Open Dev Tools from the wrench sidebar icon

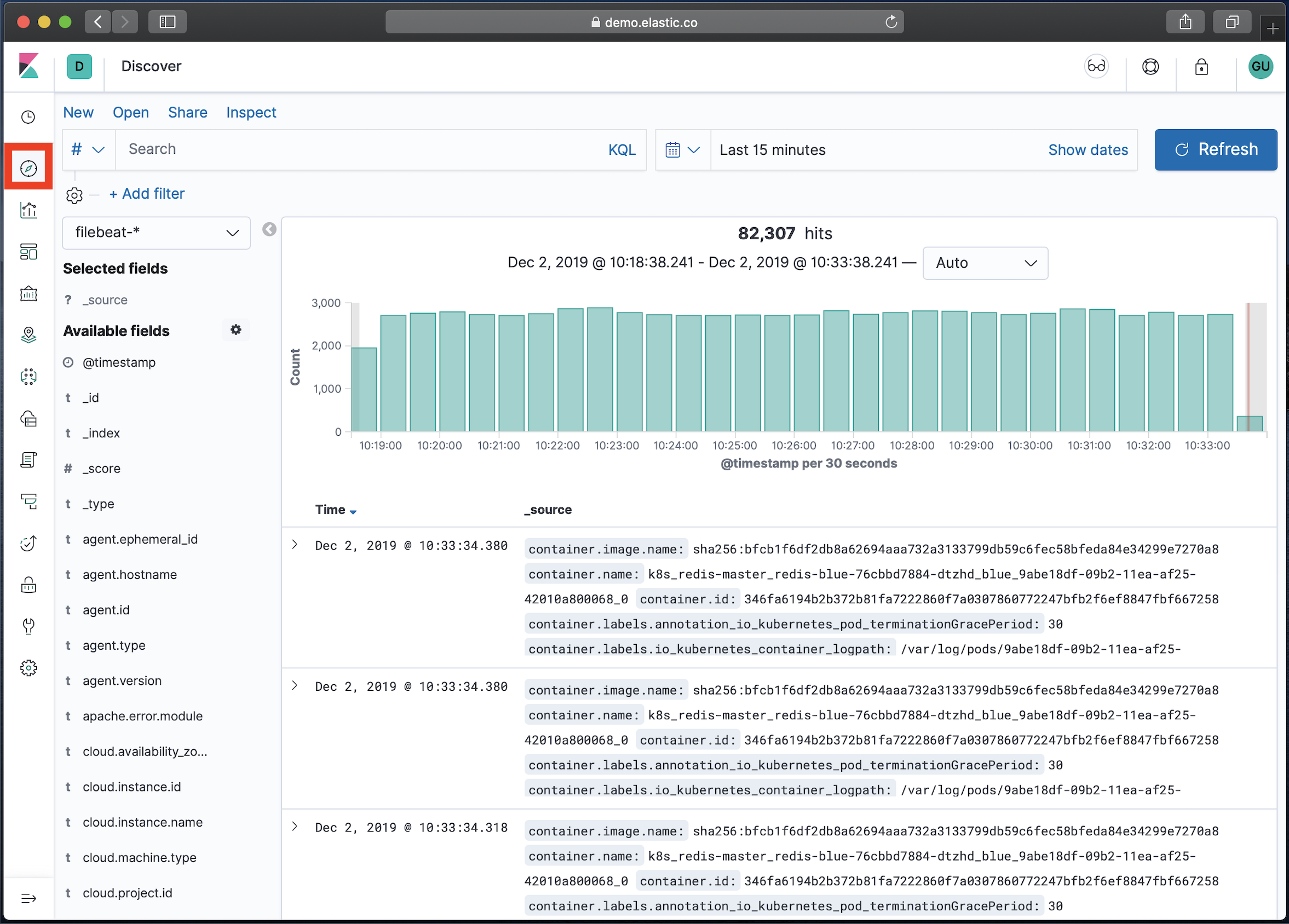pyautogui.click(x=28, y=626)
